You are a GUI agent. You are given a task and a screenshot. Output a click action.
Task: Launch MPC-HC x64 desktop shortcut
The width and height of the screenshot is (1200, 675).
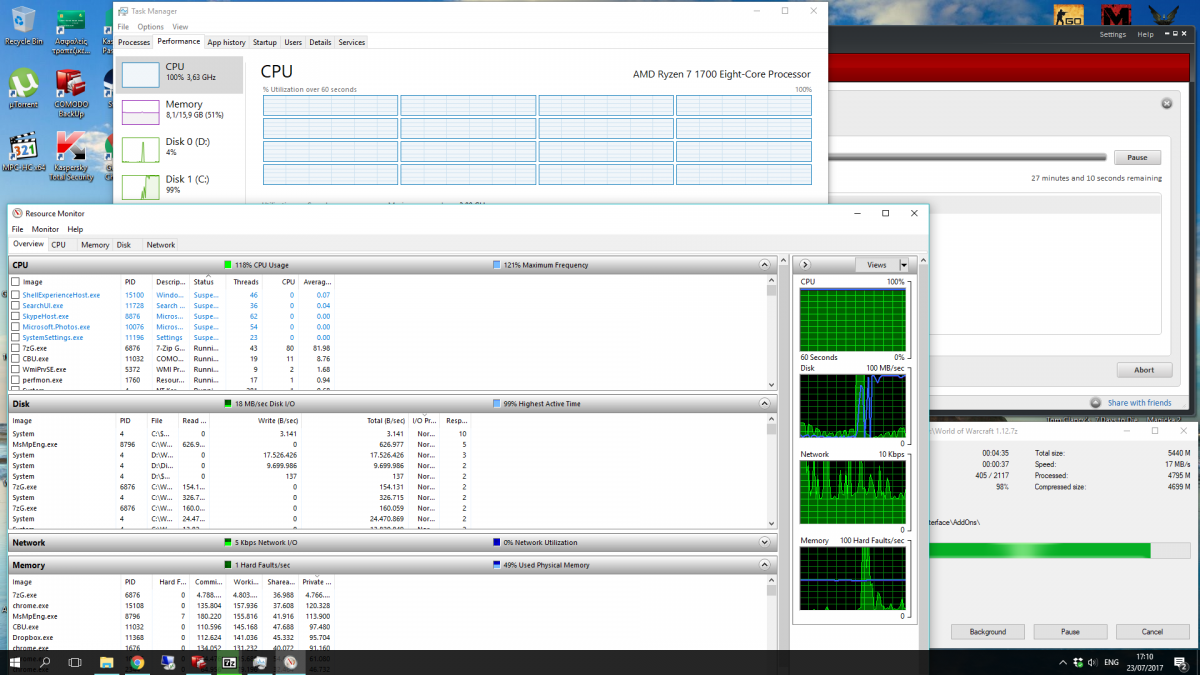click(x=23, y=152)
